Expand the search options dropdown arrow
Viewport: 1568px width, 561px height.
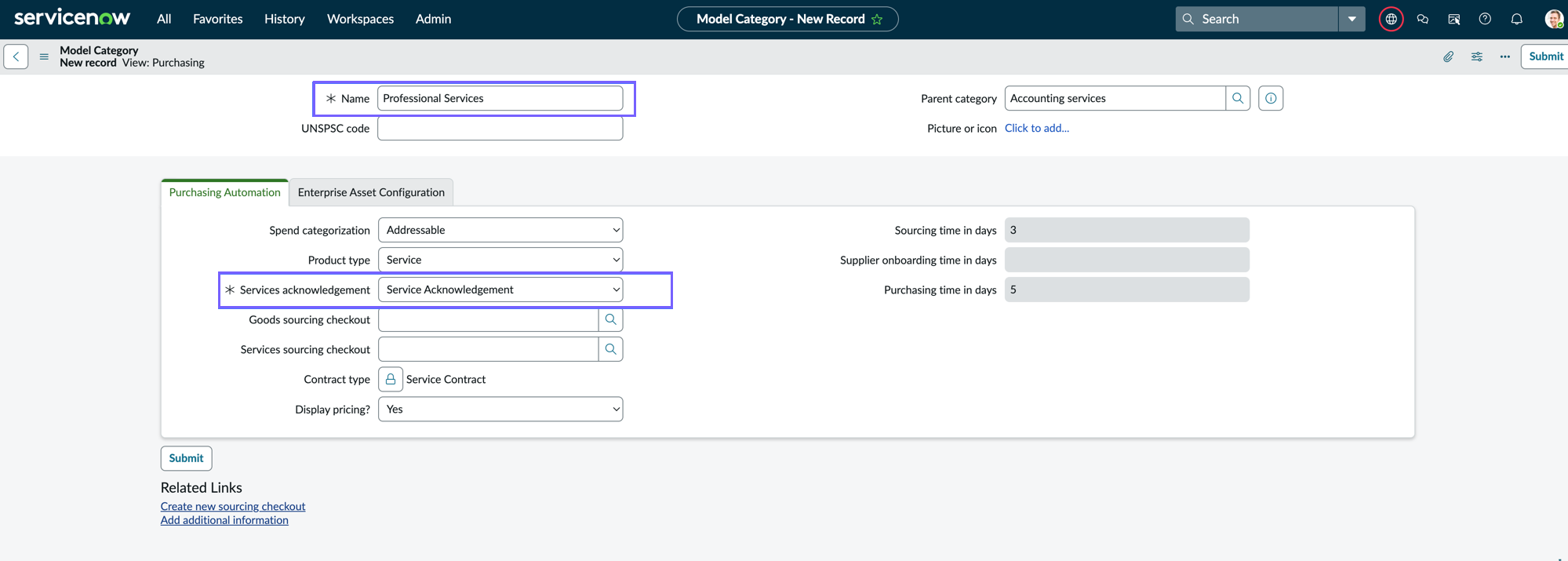(x=1352, y=19)
